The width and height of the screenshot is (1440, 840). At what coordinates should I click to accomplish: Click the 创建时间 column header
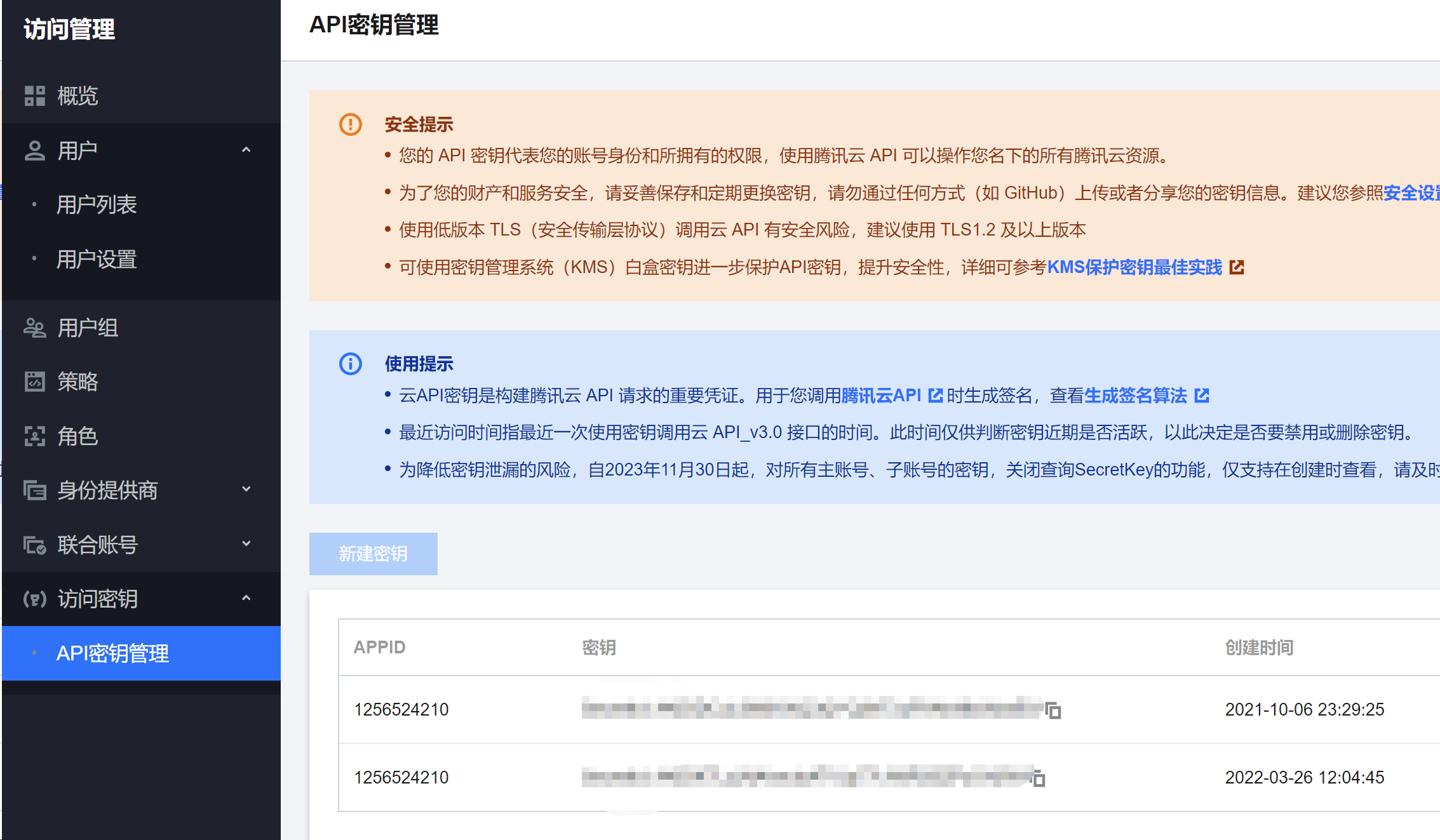1259,647
